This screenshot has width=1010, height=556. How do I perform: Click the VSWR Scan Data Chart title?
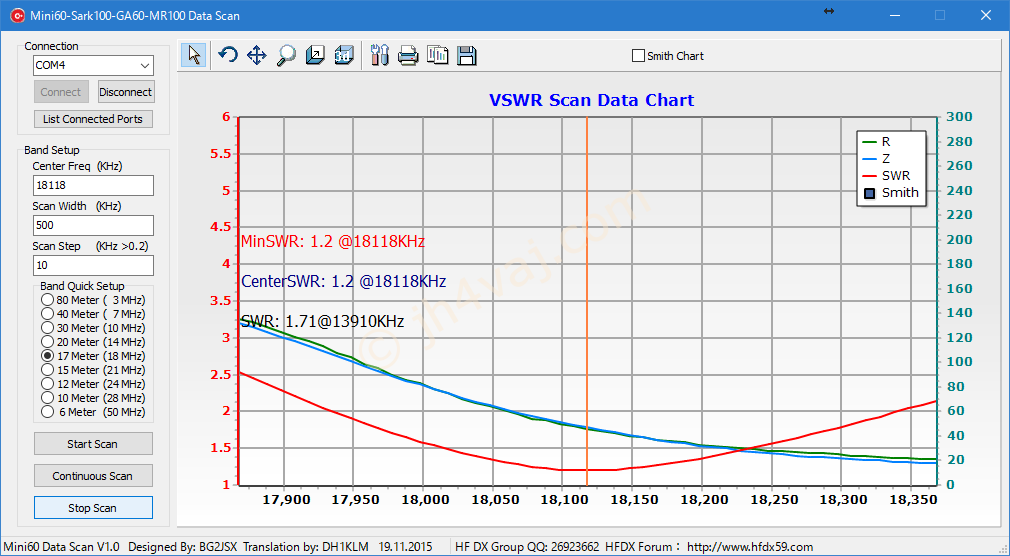coord(591,101)
